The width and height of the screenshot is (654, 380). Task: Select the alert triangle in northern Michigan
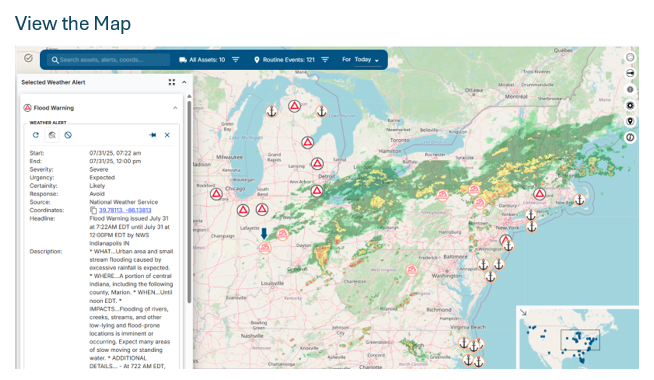click(294, 106)
